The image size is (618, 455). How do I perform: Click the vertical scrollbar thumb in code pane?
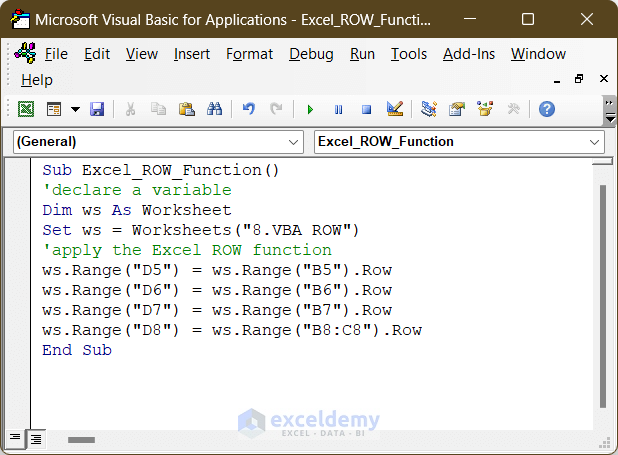point(603,296)
